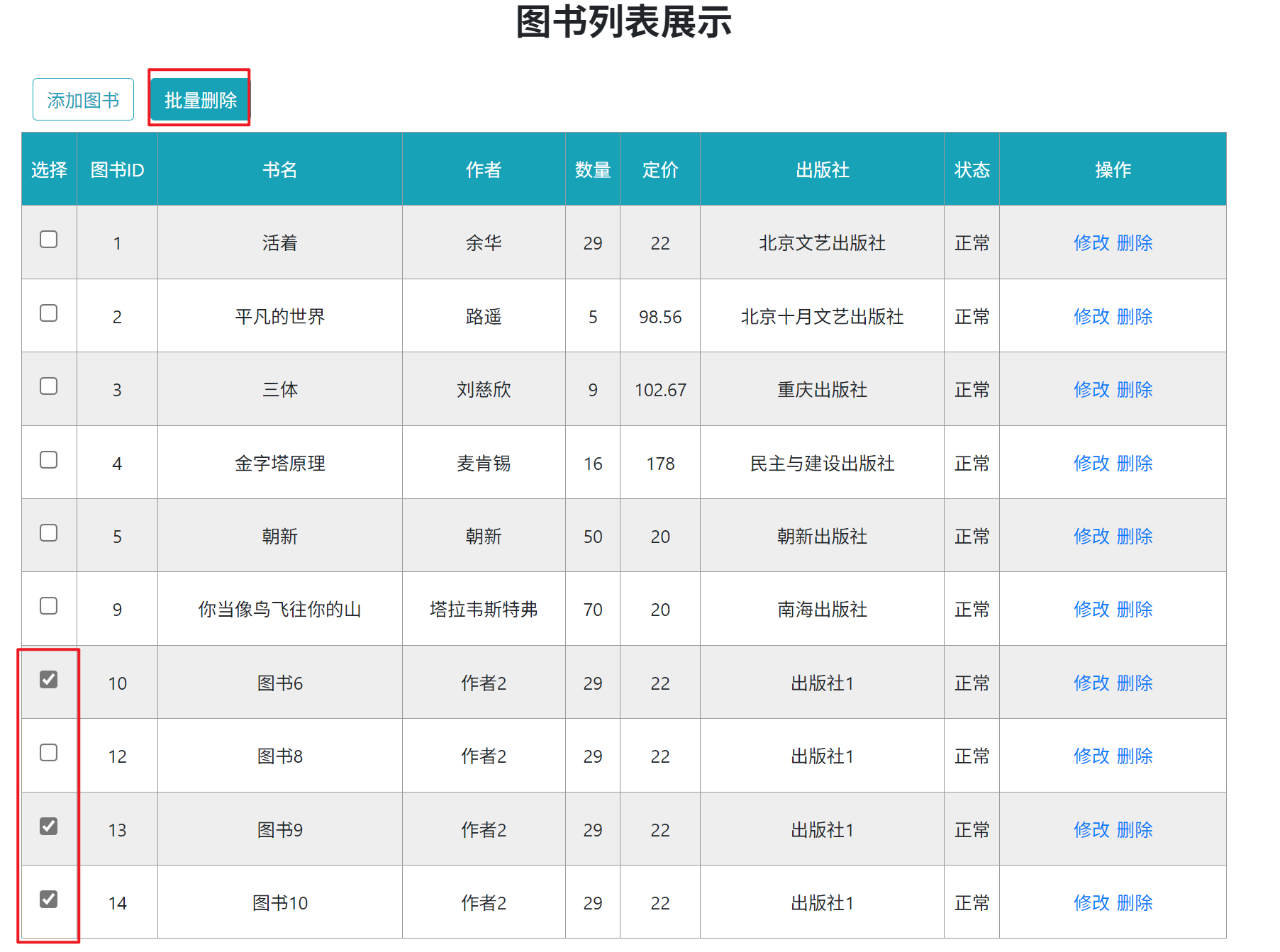The height and width of the screenshot is (952, 1280).
Task: Check the checkbox for book 活着
Action: coord(48,240)
